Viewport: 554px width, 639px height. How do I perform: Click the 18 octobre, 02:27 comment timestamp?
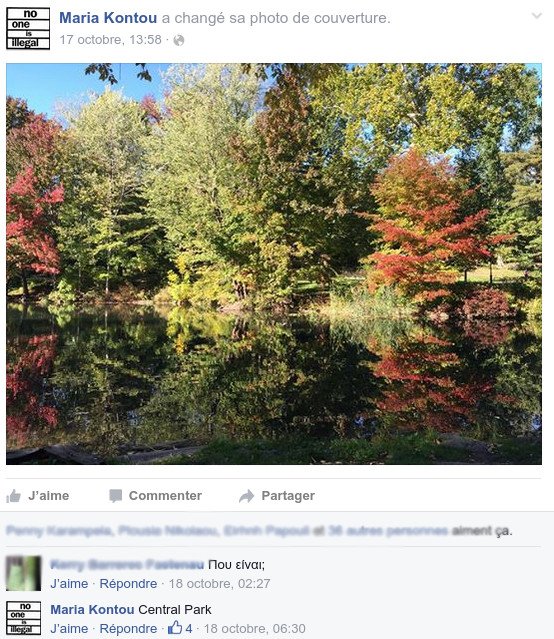pyautogui.click(x=219, y=584)
